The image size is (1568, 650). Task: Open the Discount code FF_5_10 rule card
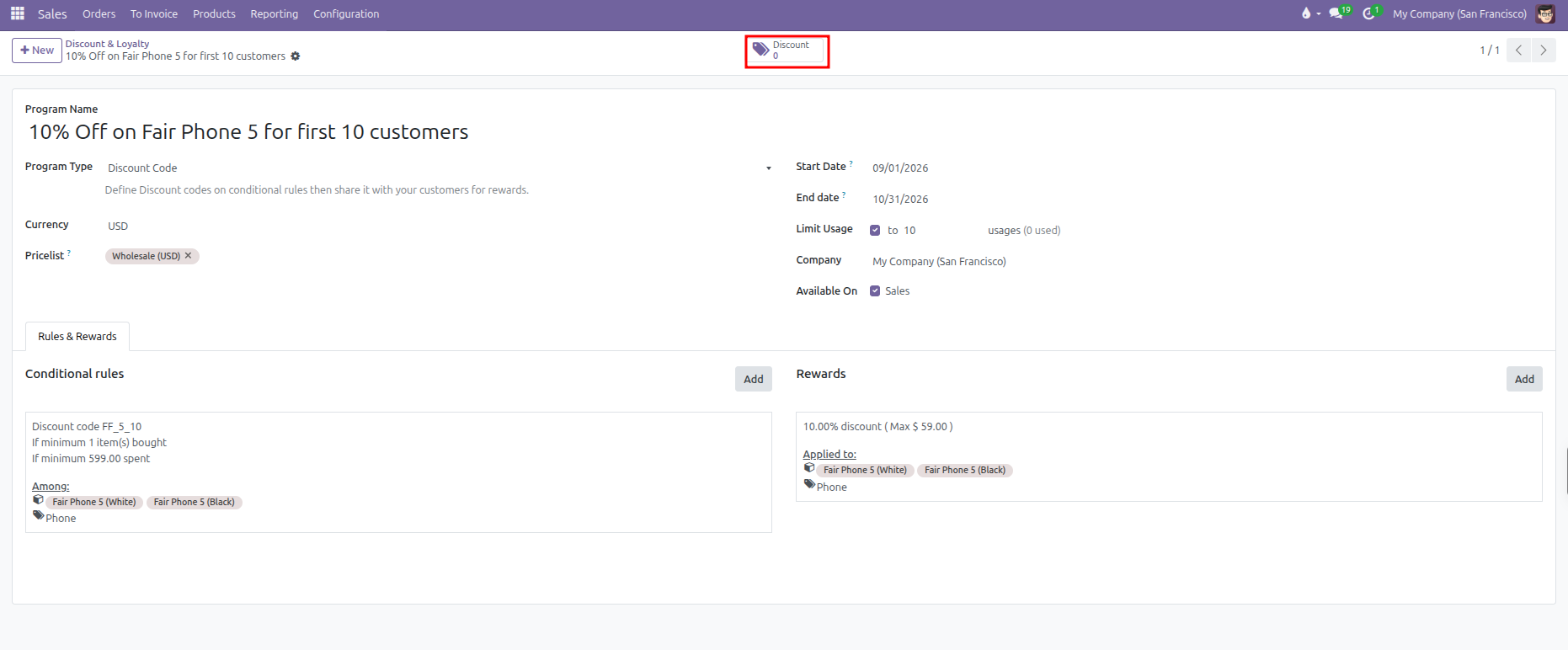[398, 472]
